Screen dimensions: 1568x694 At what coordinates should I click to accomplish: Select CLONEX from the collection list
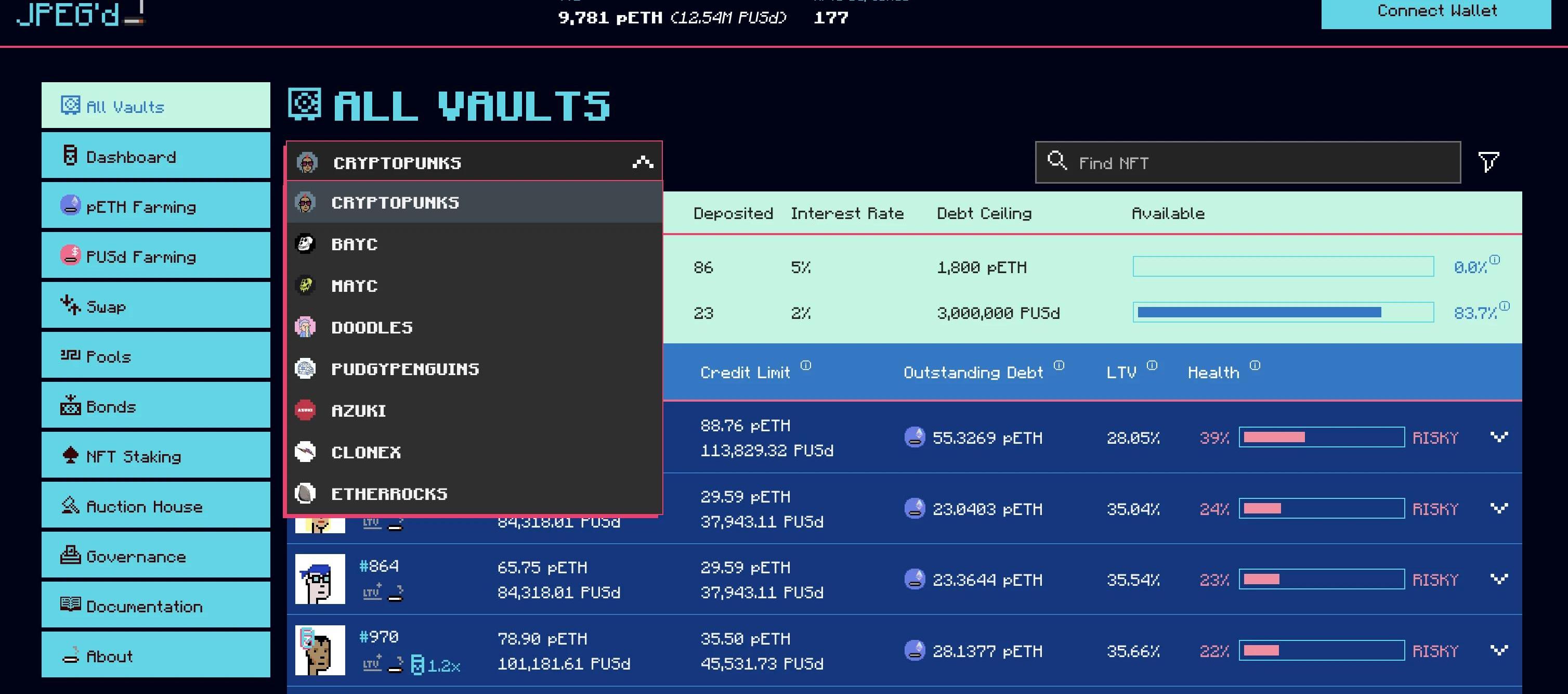point(475,452)
